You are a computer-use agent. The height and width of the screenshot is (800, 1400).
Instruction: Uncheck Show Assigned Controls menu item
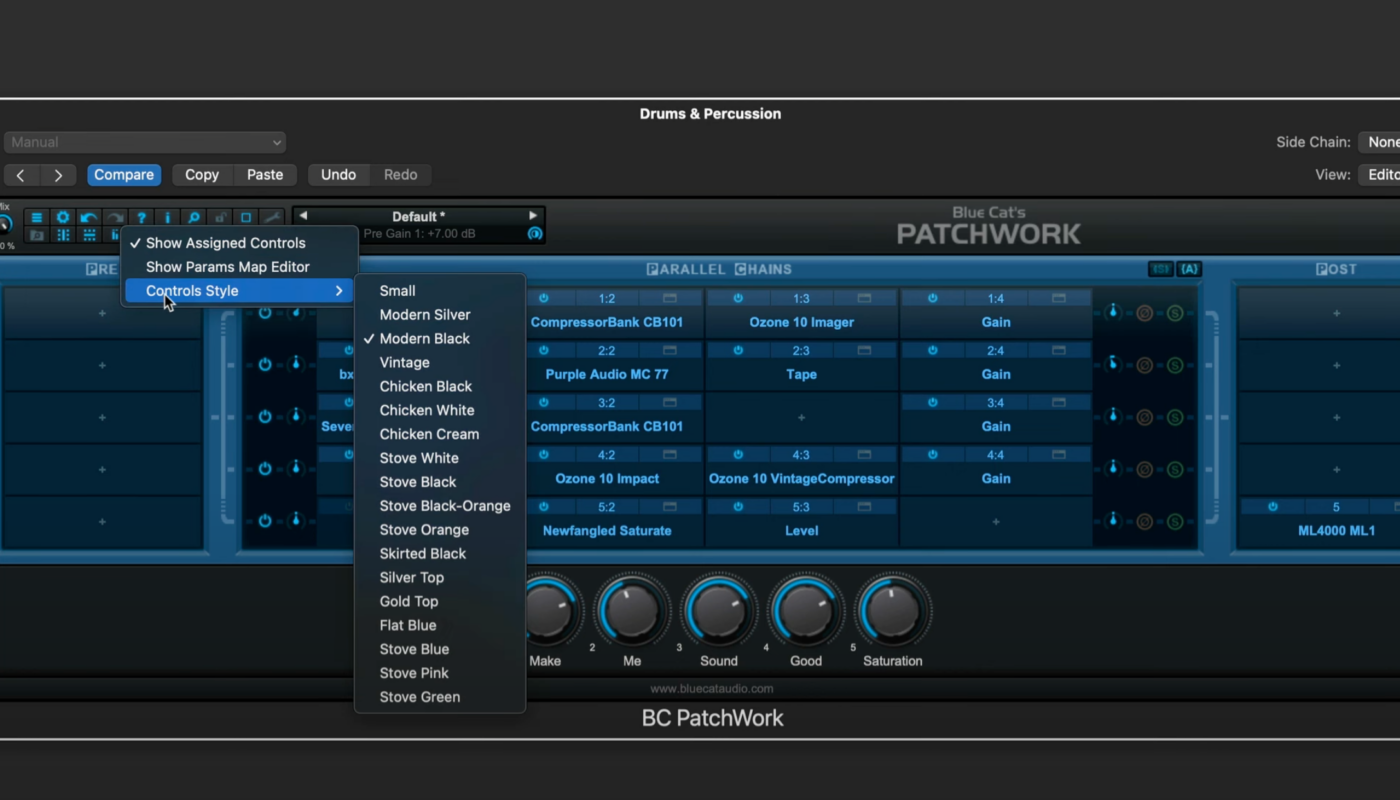pos(240,243)
